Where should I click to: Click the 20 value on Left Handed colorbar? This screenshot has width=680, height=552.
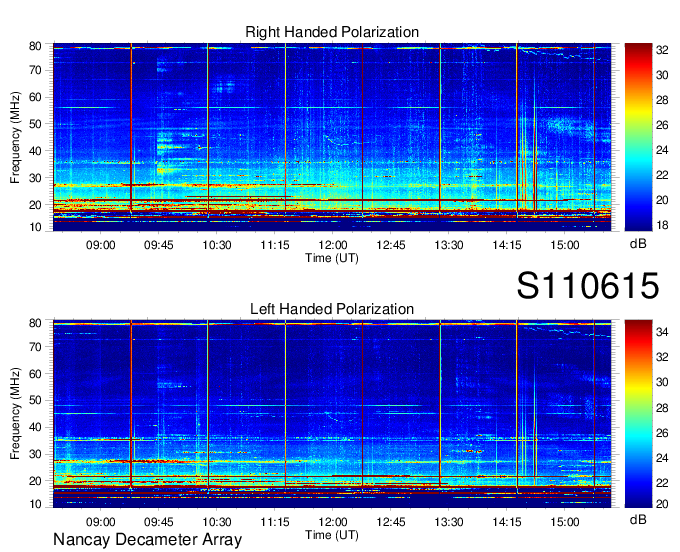pos(662,503)
